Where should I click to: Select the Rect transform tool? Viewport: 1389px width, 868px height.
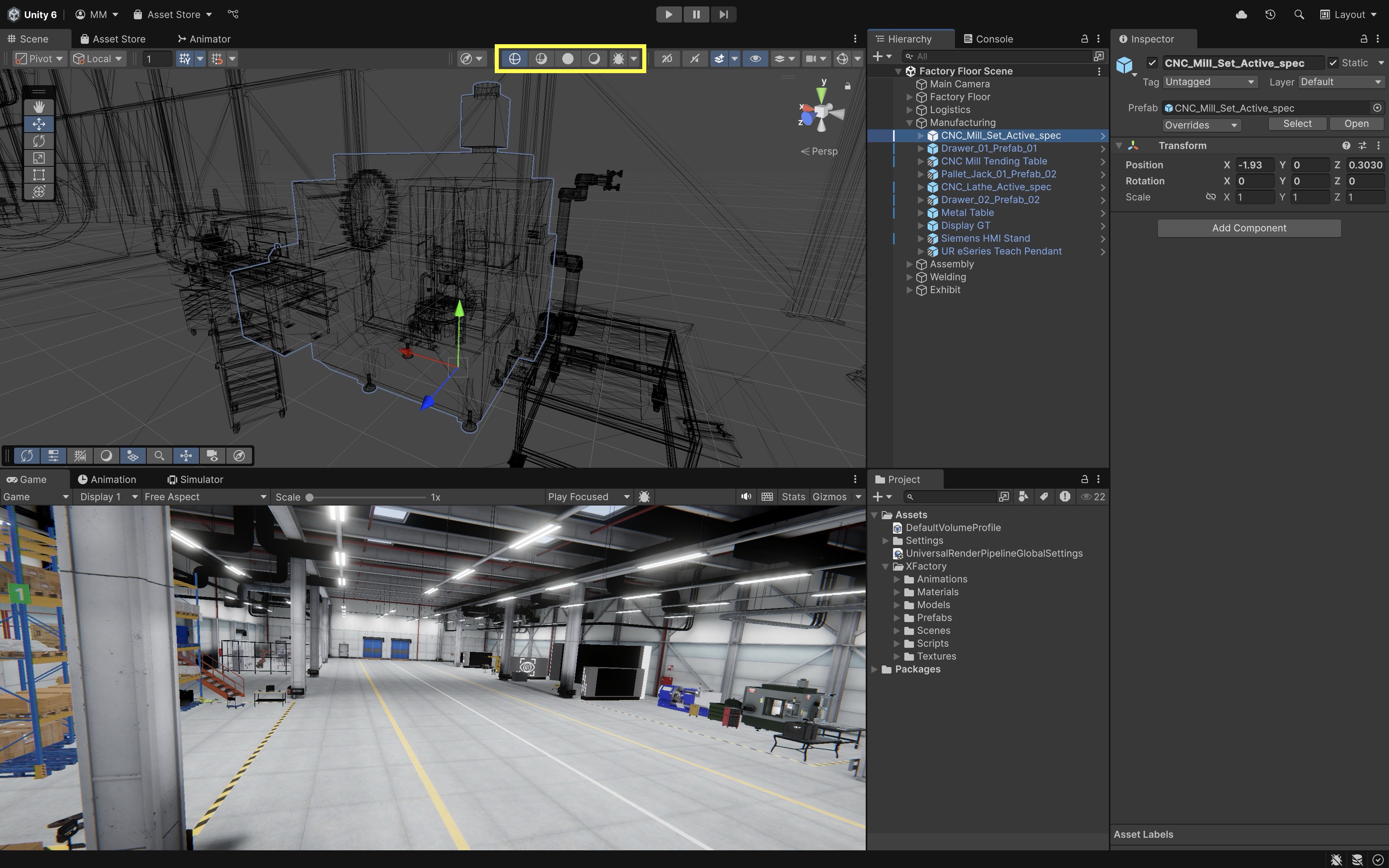tap(39, 174)
